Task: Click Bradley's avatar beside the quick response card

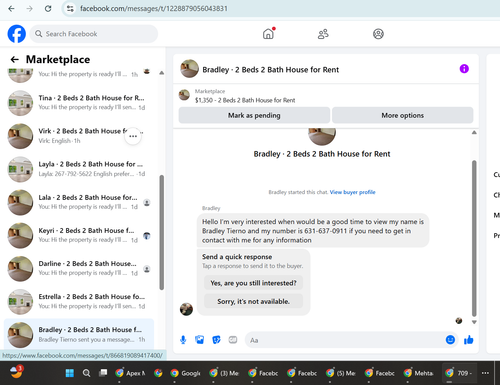Action: [186, 309]
